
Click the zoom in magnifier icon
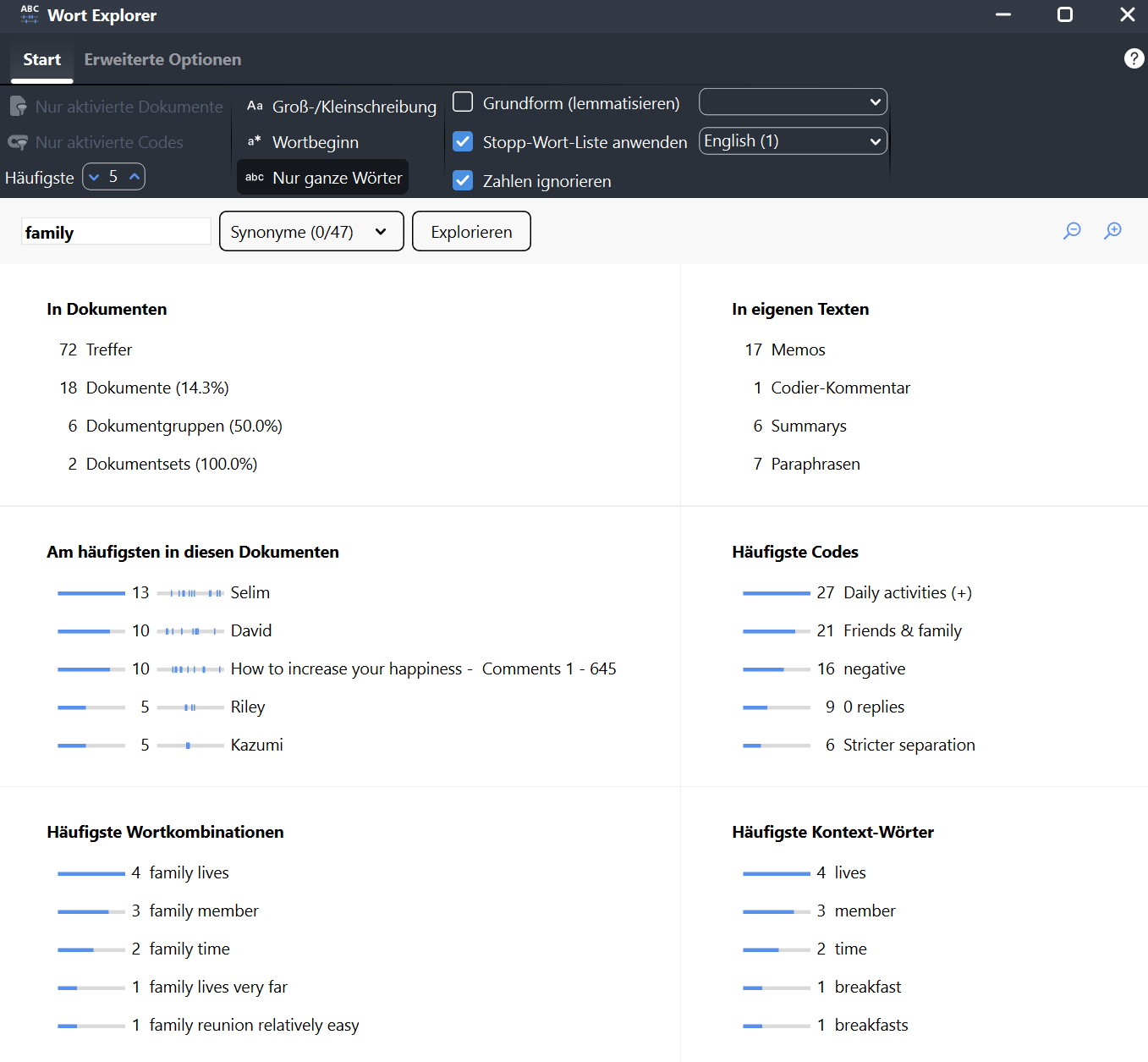[1112, 231]
